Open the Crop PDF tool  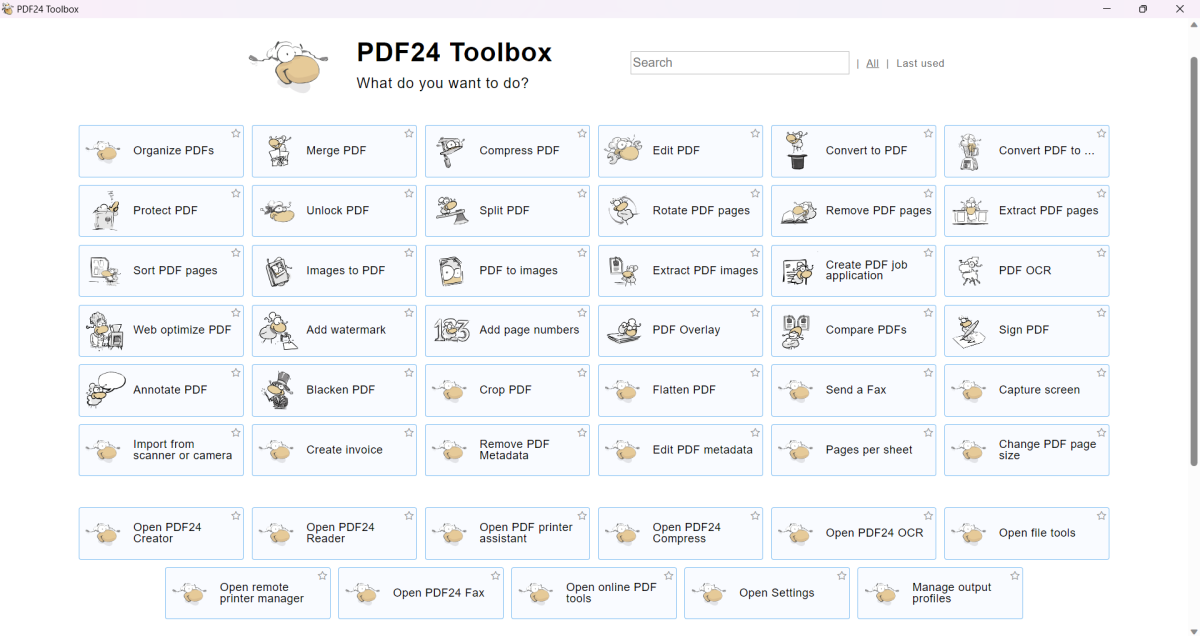(x=507, y=390)
